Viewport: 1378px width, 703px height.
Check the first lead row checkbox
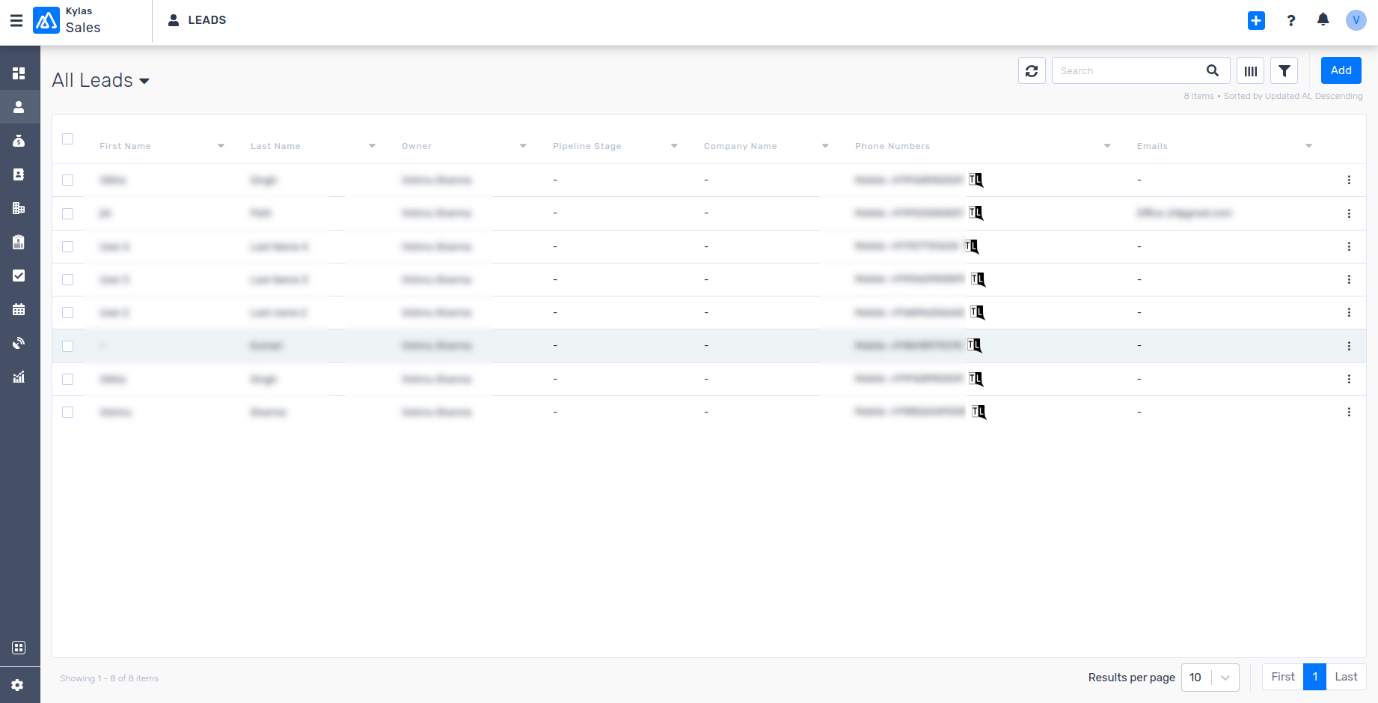tap(68, 180)
